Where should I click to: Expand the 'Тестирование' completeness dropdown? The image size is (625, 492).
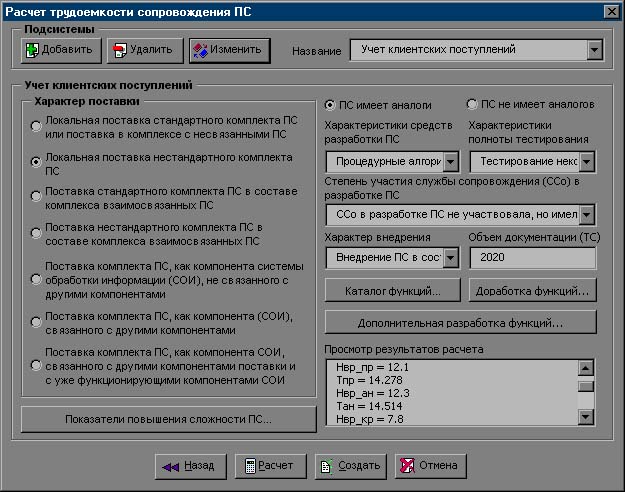coord(587,161)
